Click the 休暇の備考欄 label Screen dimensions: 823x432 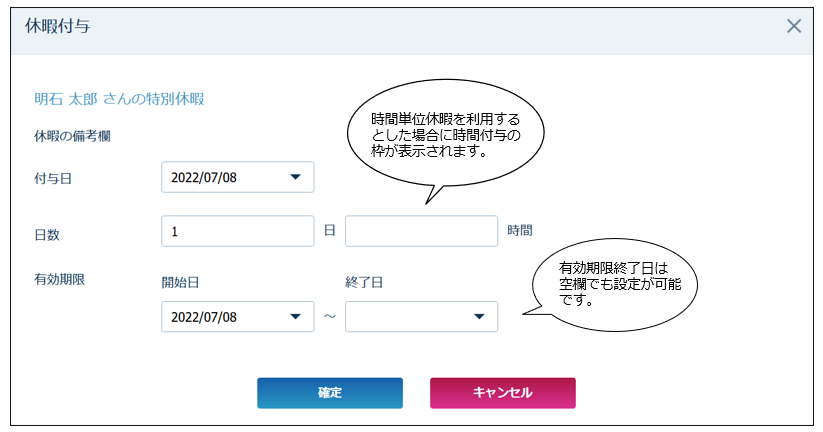(x=72, y=136)
